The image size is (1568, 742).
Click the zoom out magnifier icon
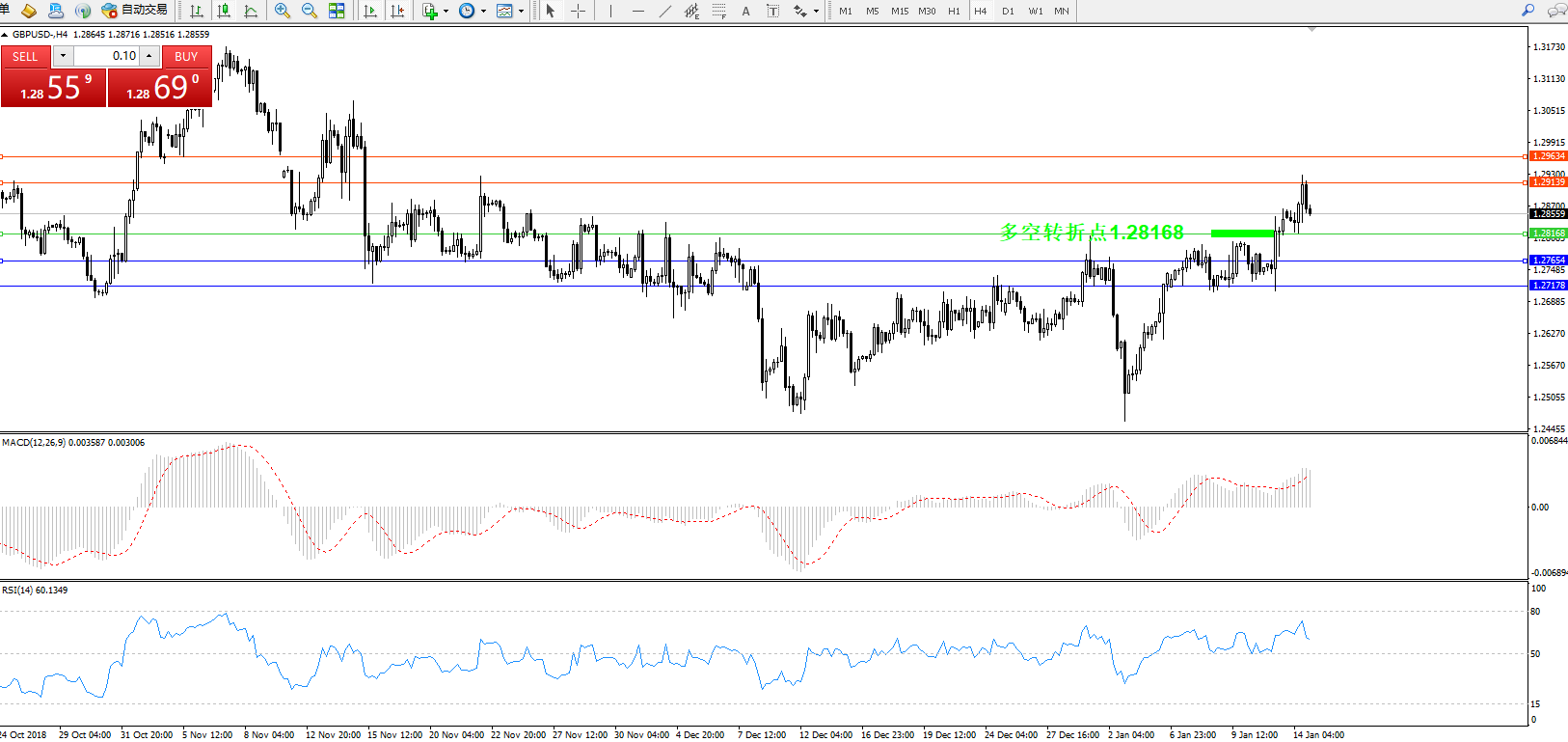[310, 11]
